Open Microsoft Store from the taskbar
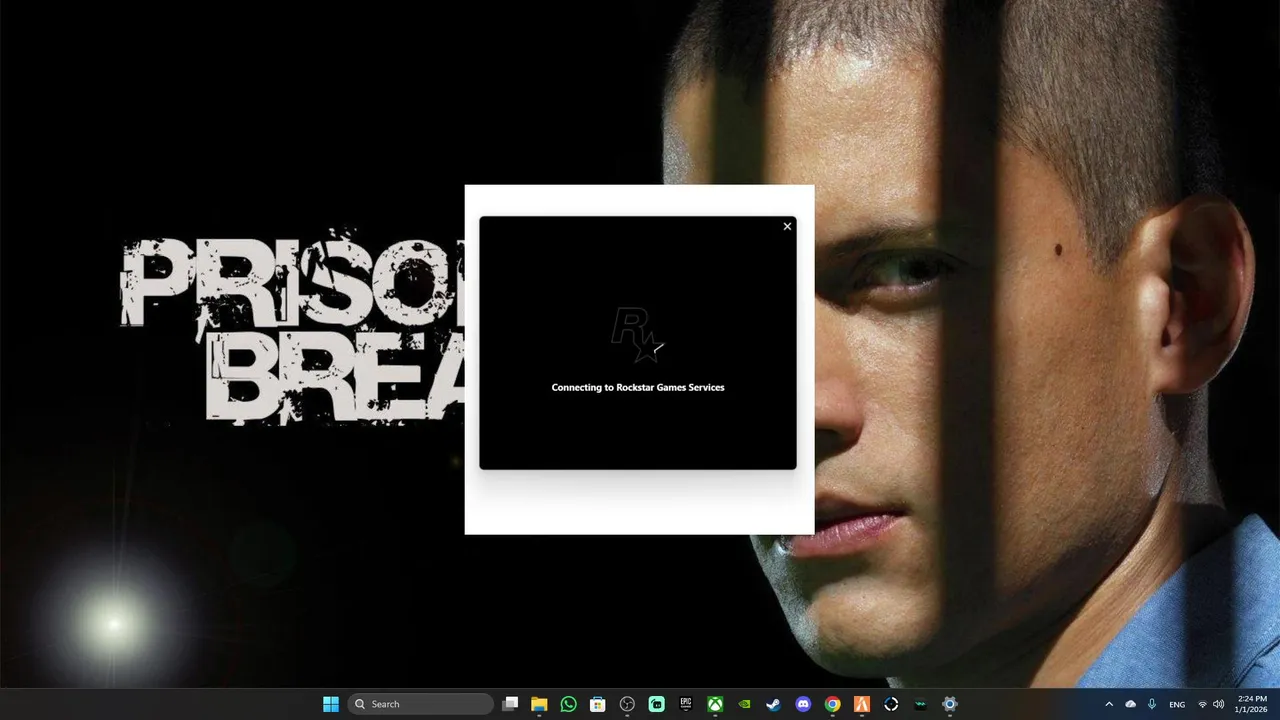The height and width of the screenshot is (720, 1280). 598,704
